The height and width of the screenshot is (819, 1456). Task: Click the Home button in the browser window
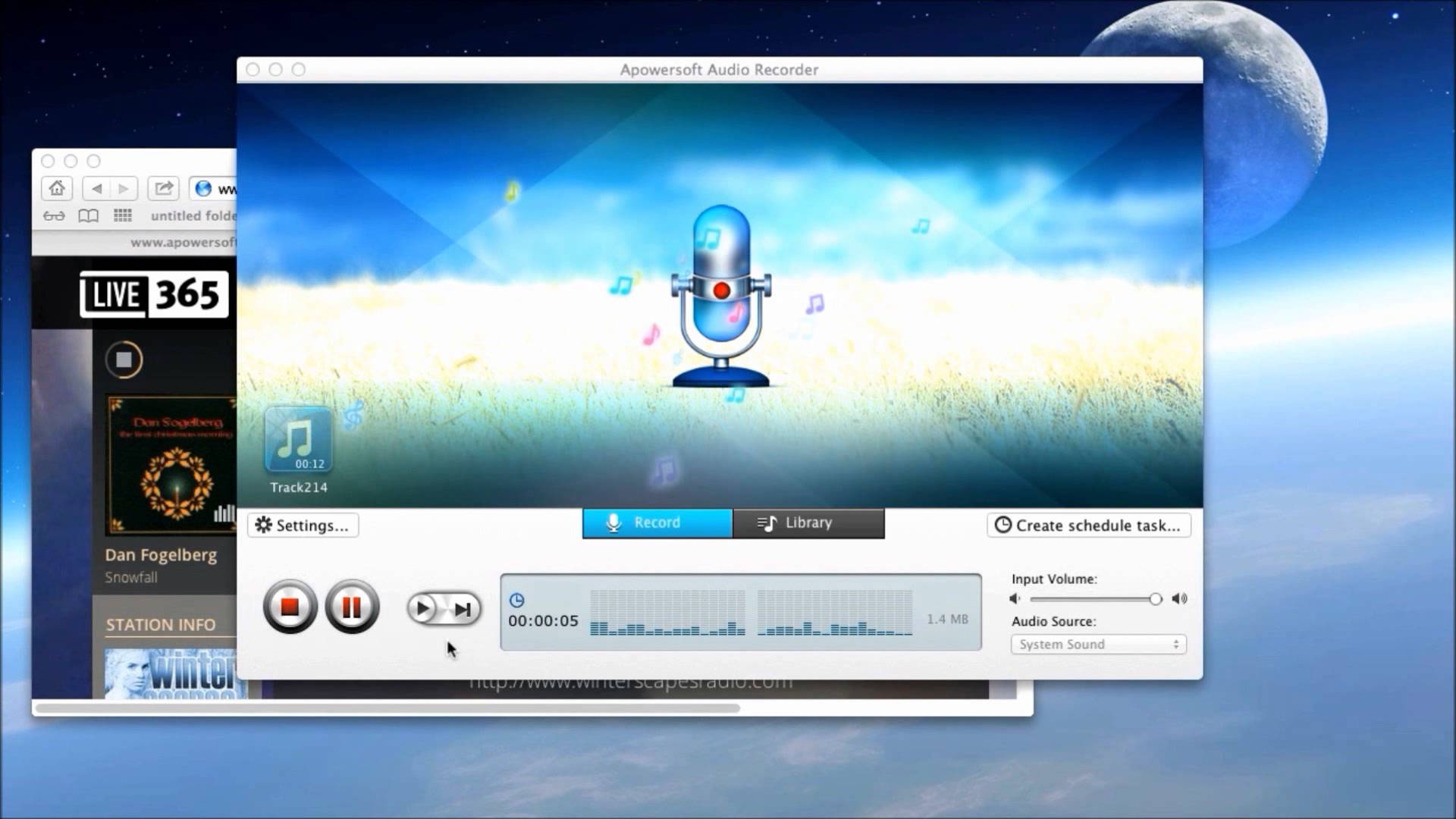57,188
